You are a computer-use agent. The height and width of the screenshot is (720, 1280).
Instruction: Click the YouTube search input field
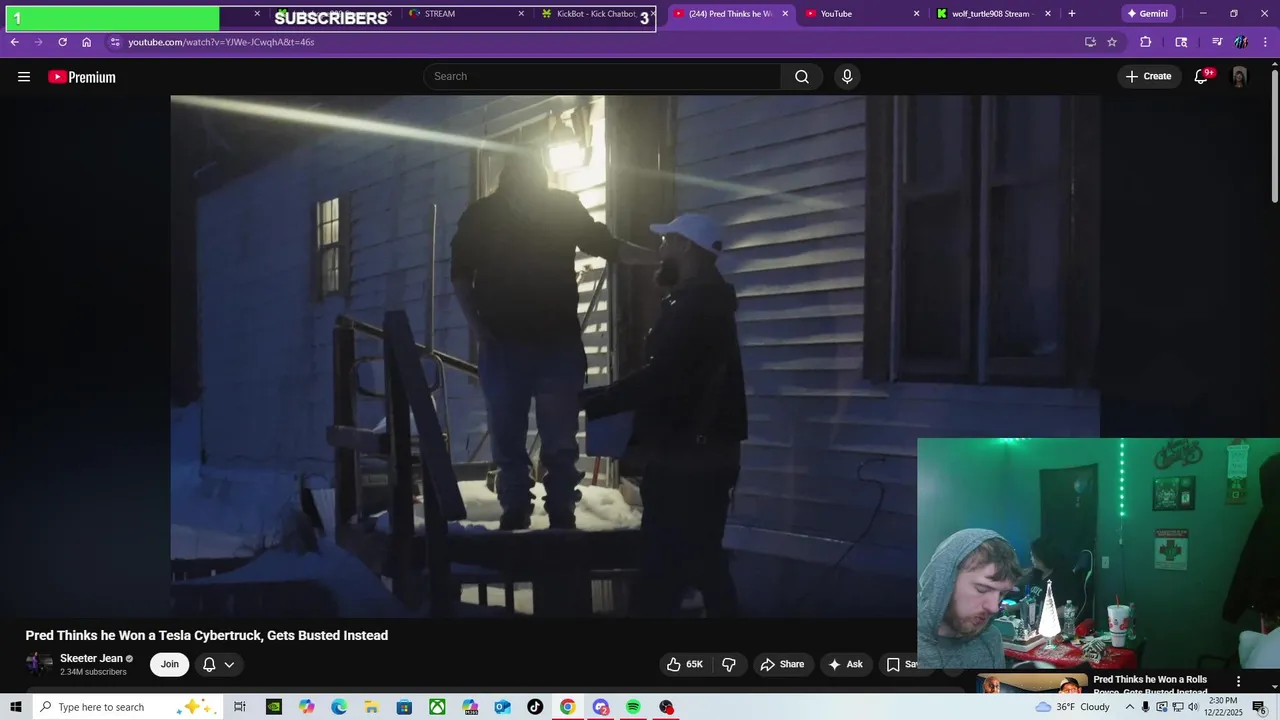602,77
